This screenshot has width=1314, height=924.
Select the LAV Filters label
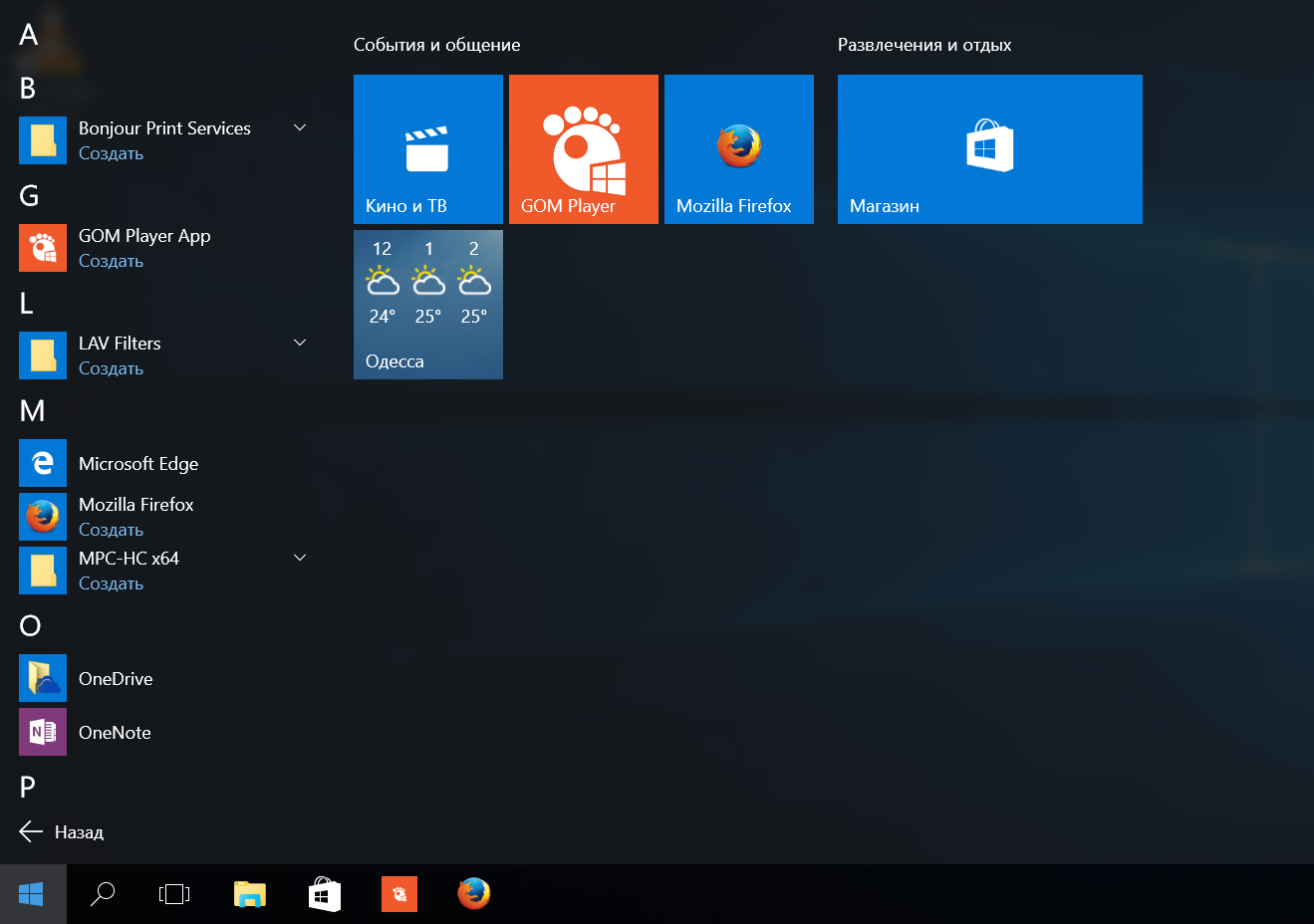click(x=120, y=344)
